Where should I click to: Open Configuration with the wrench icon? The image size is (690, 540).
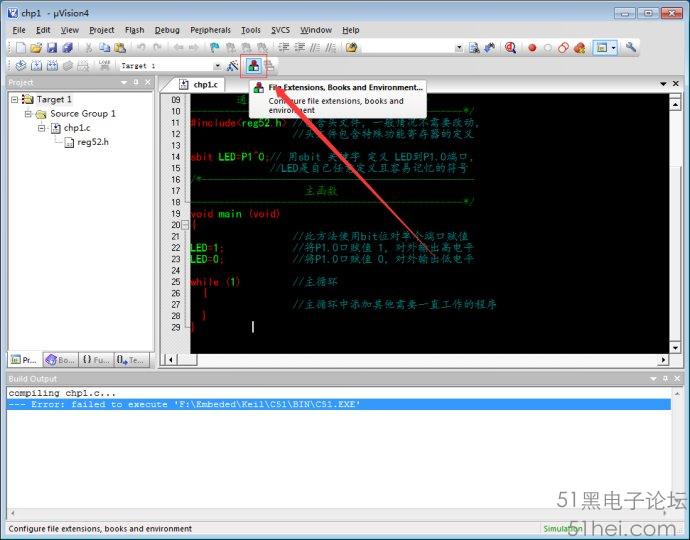click(631, 48)
